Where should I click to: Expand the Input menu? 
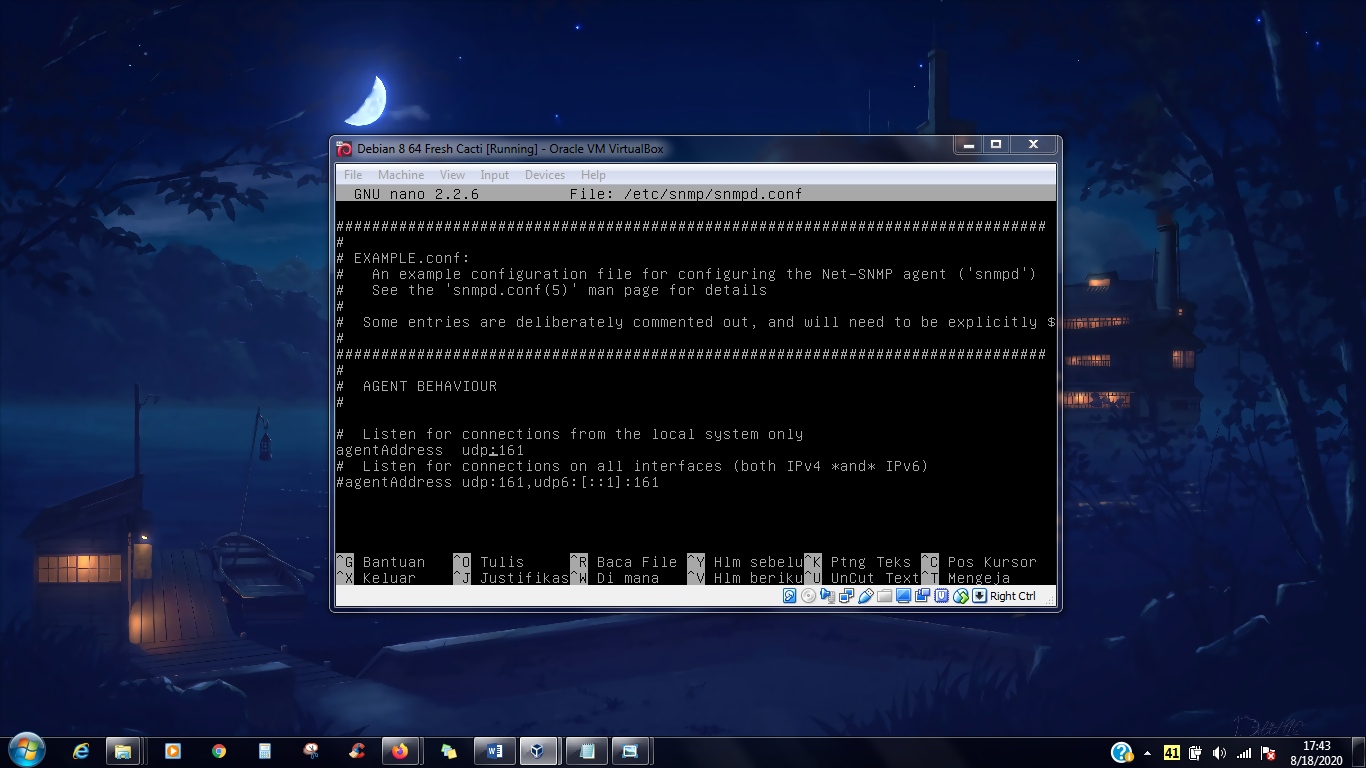point(495,175)
